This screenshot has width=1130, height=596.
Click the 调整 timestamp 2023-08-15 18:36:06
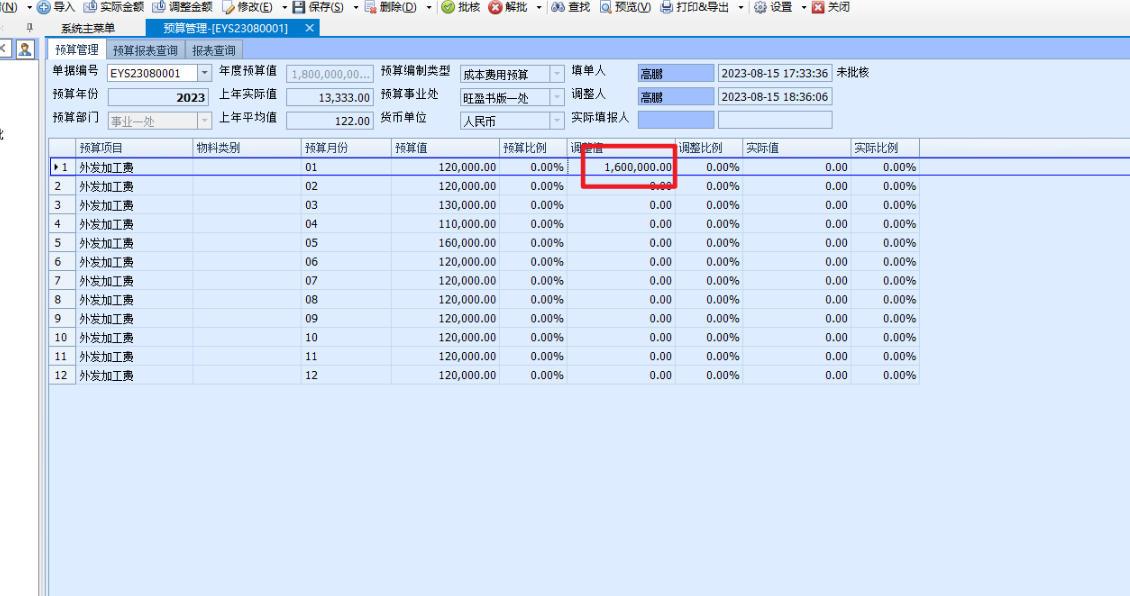775,97
